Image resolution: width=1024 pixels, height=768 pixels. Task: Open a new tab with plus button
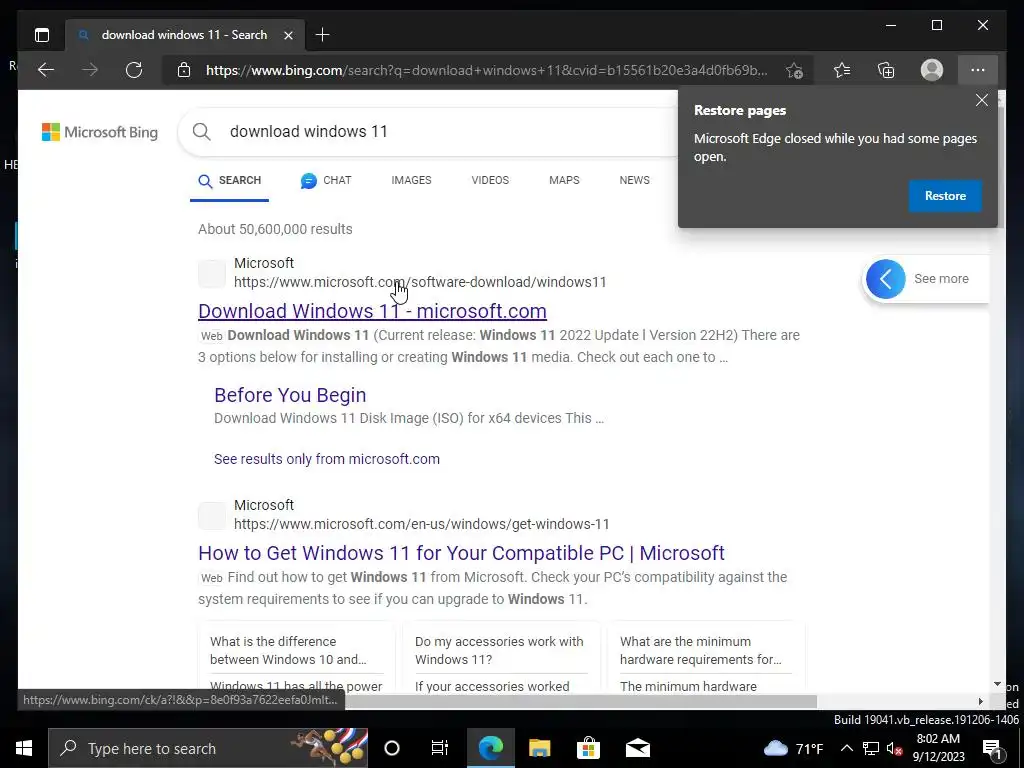[322, 35]
